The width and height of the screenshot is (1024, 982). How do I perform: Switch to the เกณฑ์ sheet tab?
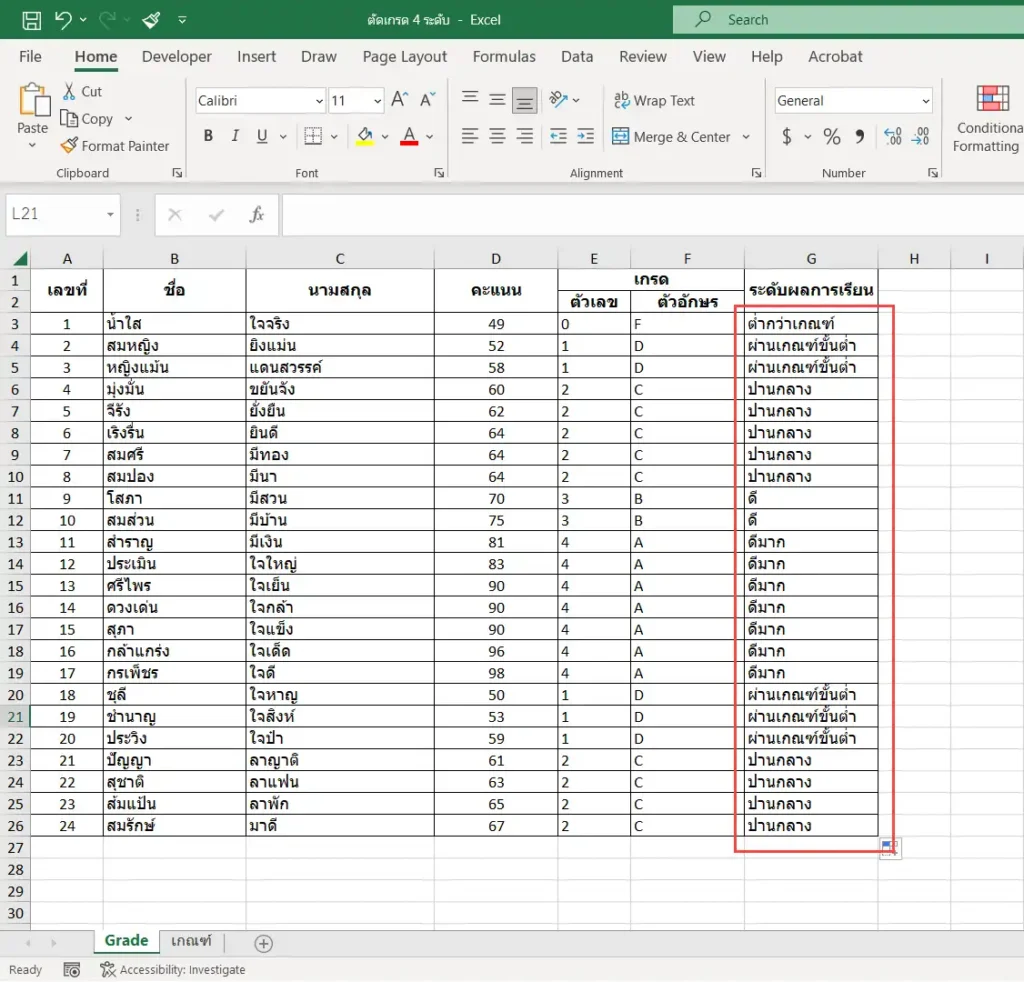[191, 941]
